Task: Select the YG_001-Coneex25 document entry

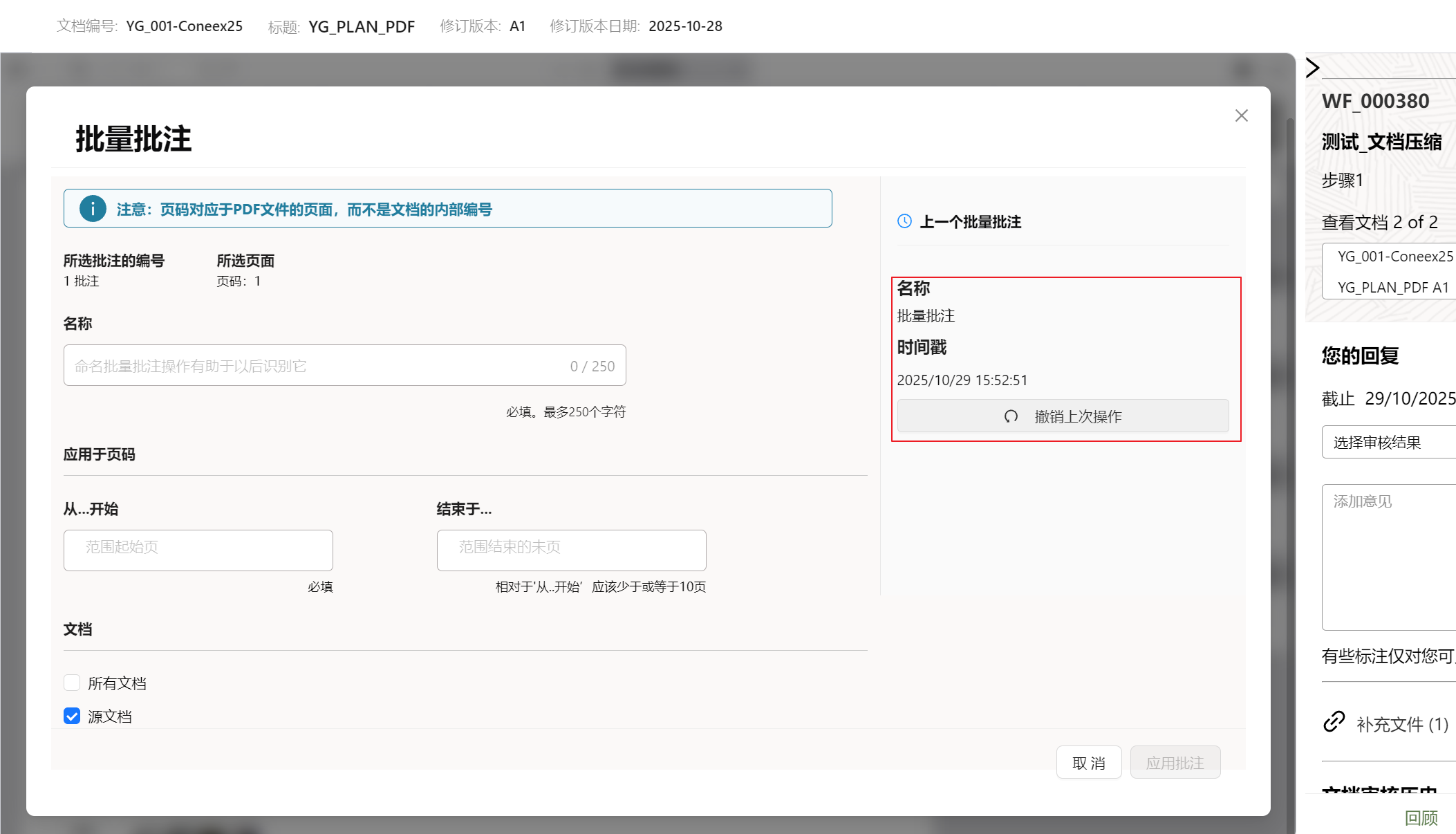Action: (1394, 257)
